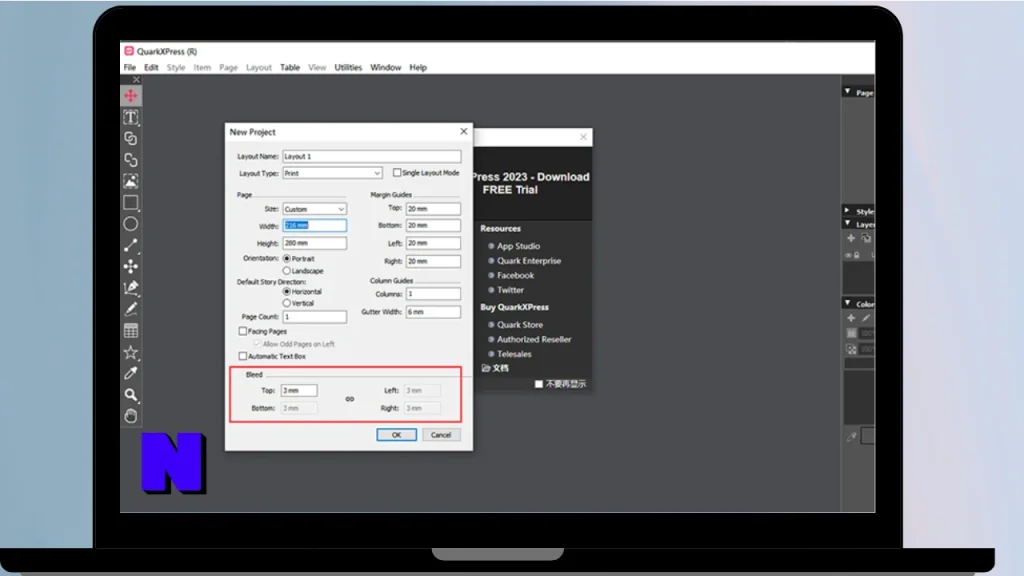Collapse the Page panel triangle
The height and width of the screenshot is (576, 1024).
[848, 92]
